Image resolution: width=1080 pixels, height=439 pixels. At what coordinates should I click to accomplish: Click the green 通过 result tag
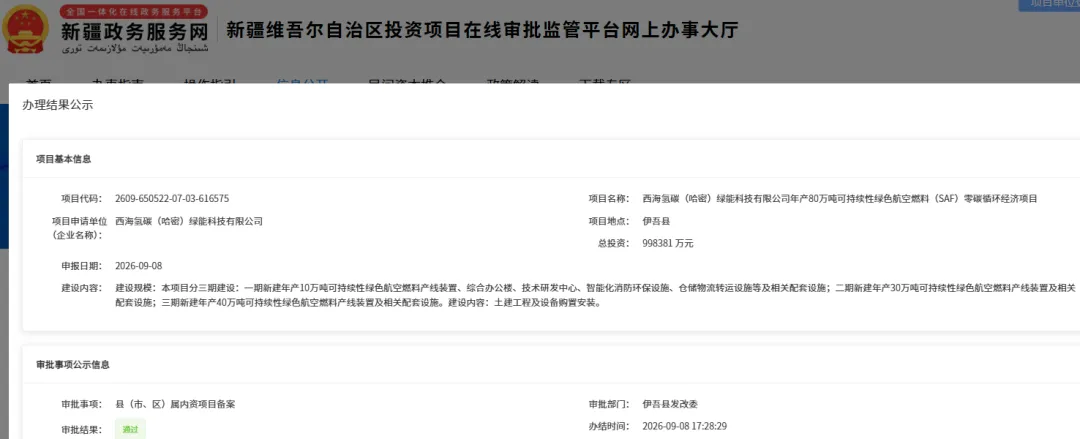coord(130,429)
